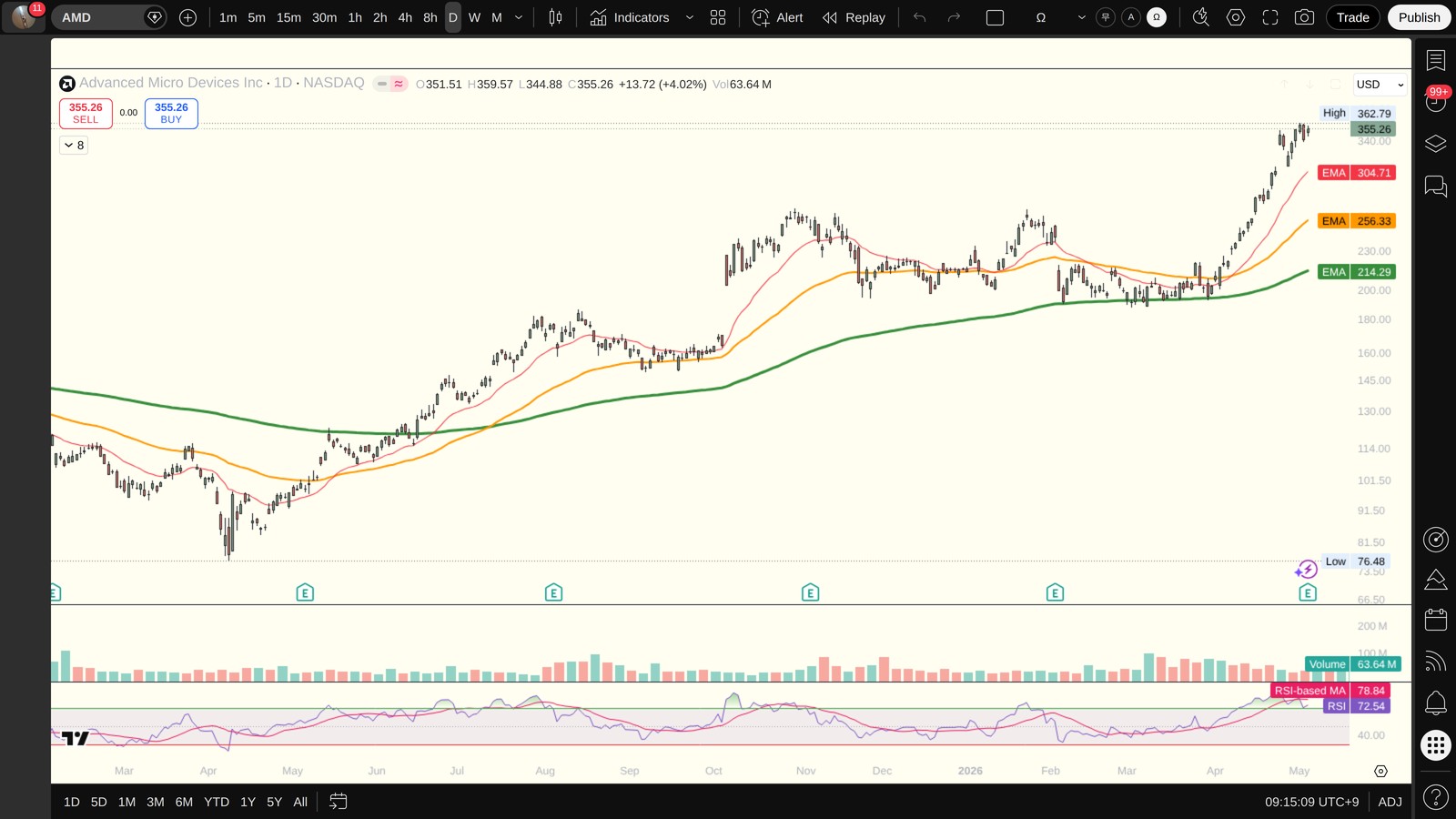Switch to the weekly W timeframe
This screenshot has height=819, width=1456.
[474, 17]
